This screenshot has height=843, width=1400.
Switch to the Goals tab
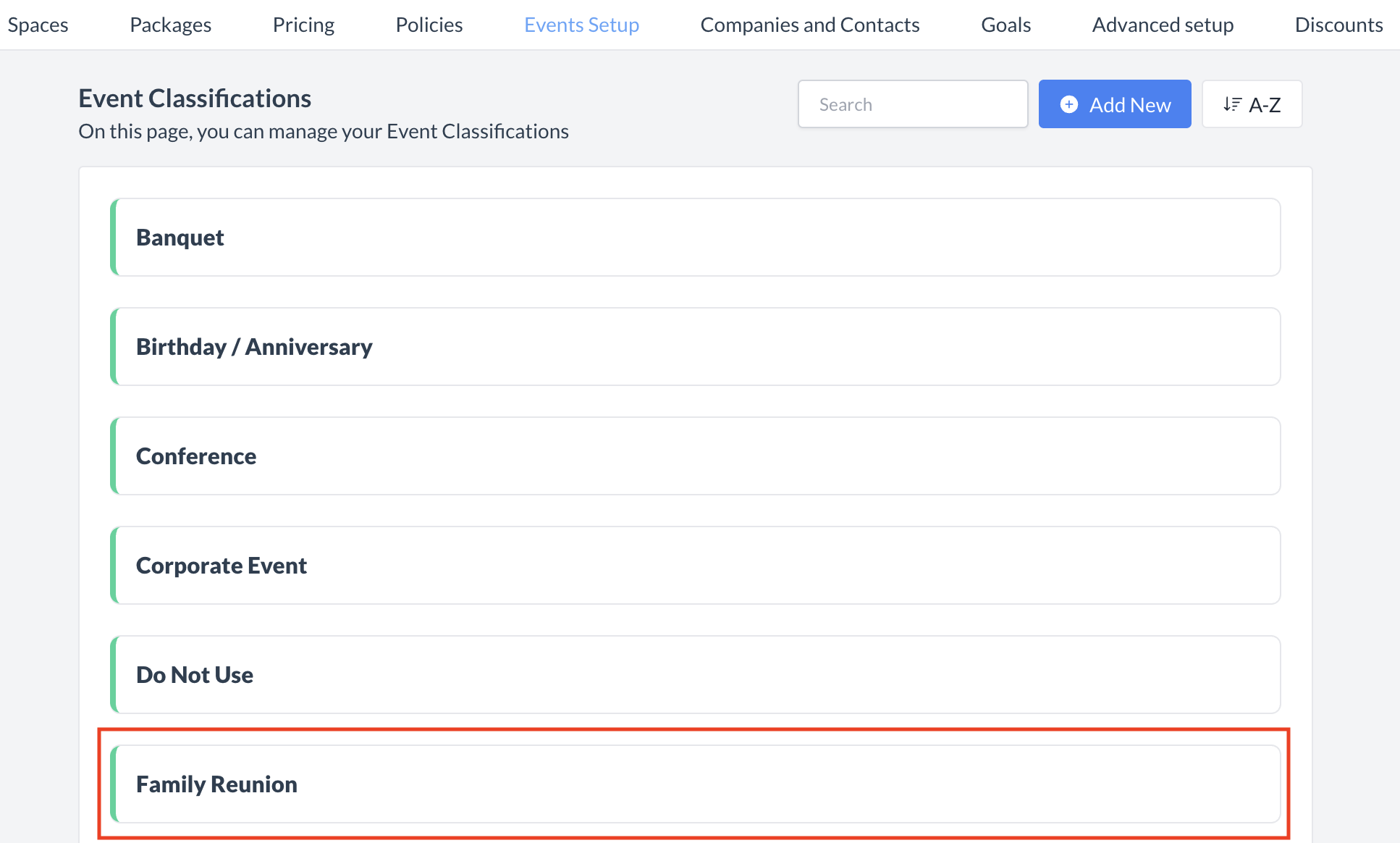coord(1005,24)
